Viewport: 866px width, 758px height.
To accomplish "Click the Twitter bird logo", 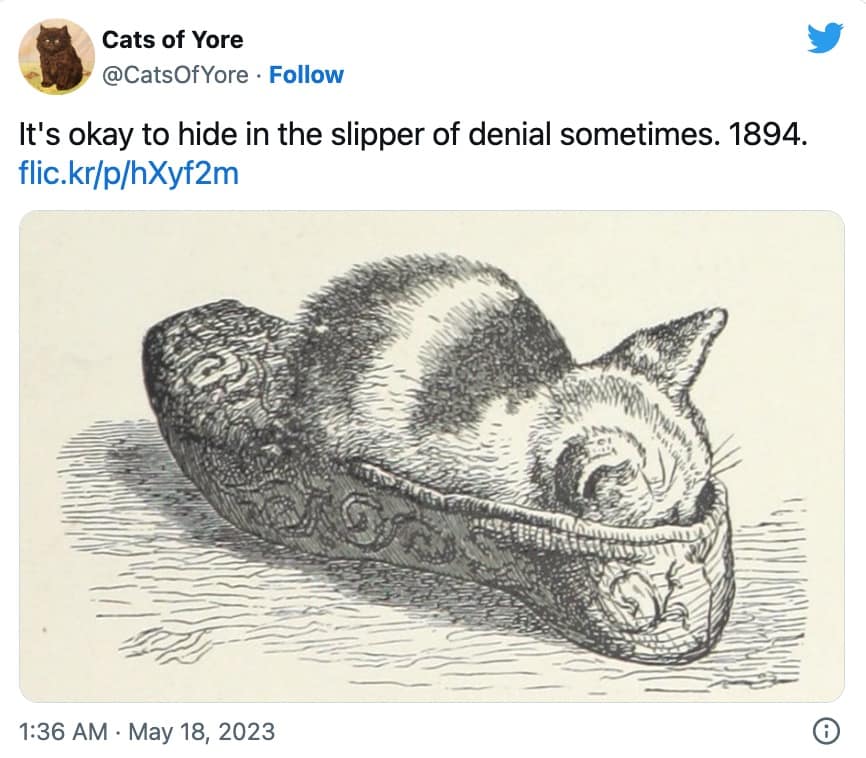I will point(824,40).
